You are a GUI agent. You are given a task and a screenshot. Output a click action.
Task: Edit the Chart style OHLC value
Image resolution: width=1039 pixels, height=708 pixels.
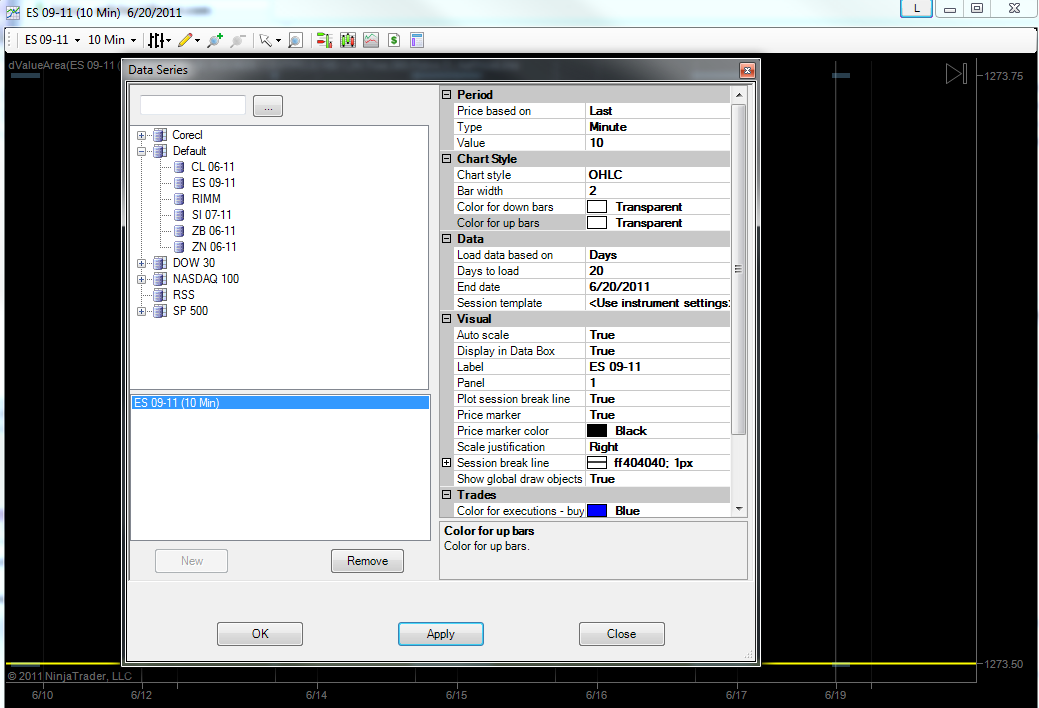pos(657,175)
